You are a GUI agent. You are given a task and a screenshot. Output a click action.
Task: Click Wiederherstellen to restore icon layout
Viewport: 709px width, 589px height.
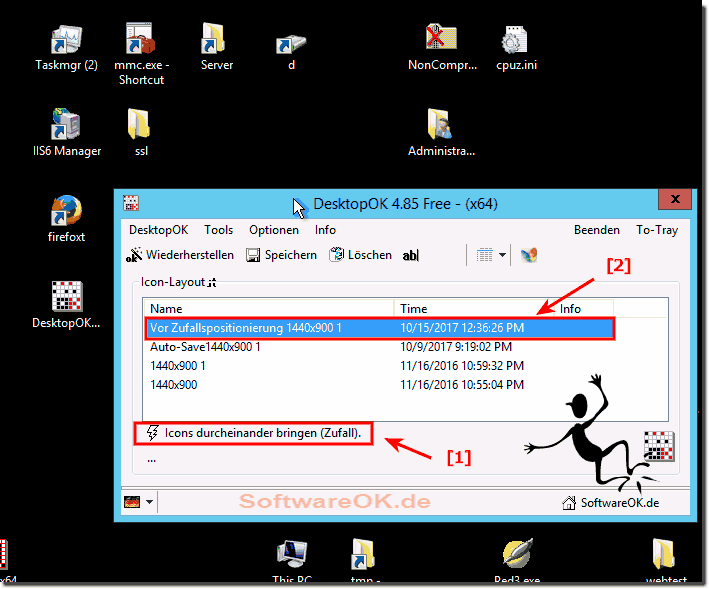[x=180, y=255]
